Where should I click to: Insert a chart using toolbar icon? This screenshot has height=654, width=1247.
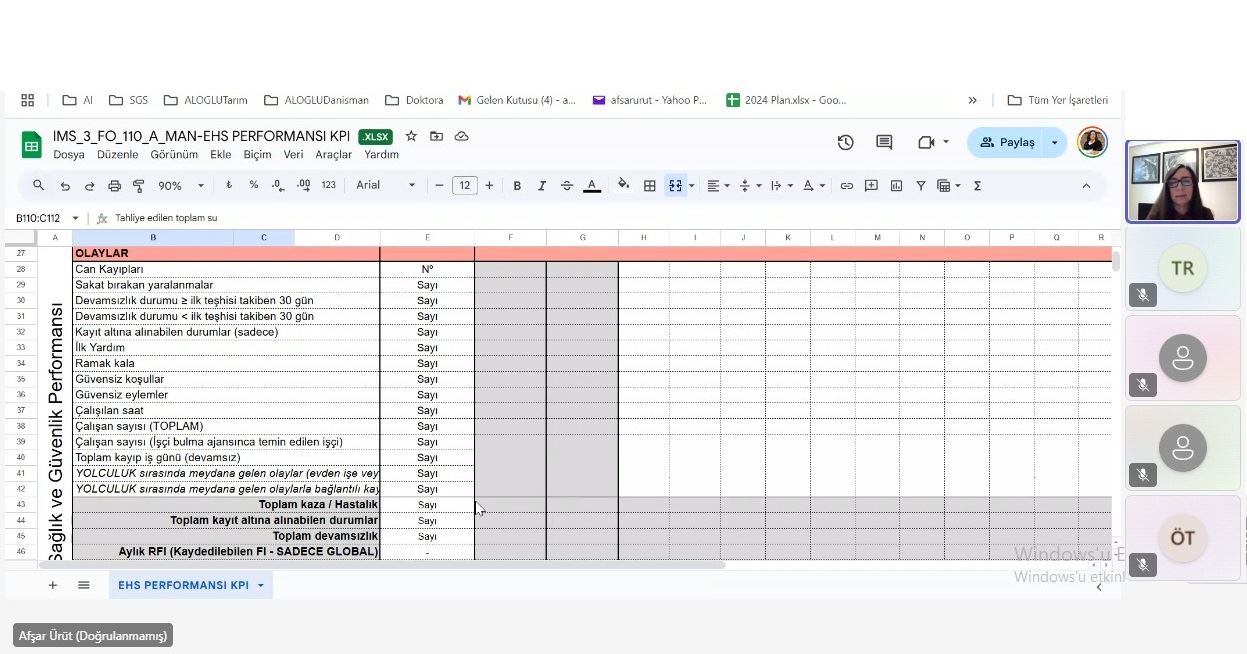click(896, 186)
